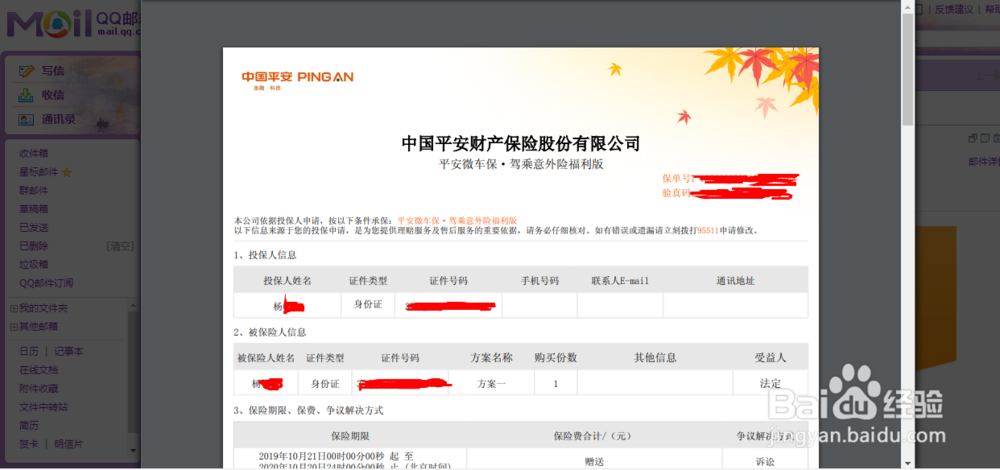Click the preview vertical scrollbar thumb
Image resolution: width=1000 pixels, height=470 pixels.
pyautogui.click(x=908, y=69)
